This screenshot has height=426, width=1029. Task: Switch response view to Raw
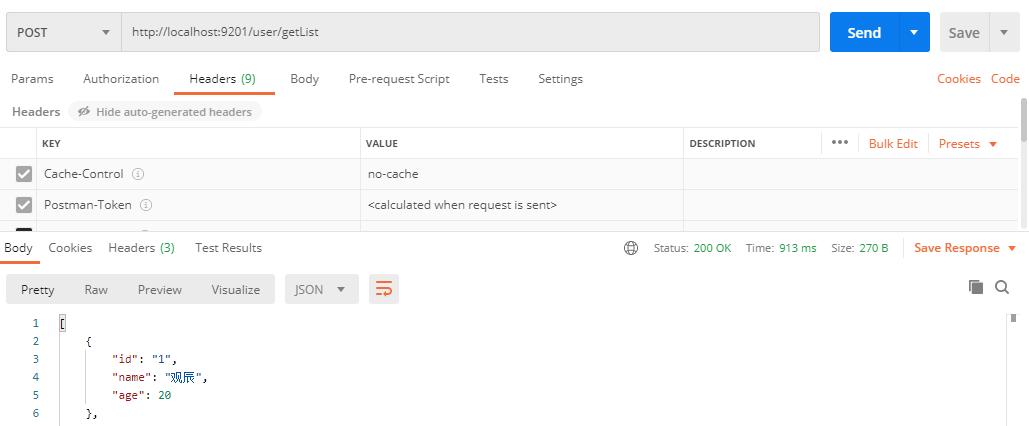96,290
